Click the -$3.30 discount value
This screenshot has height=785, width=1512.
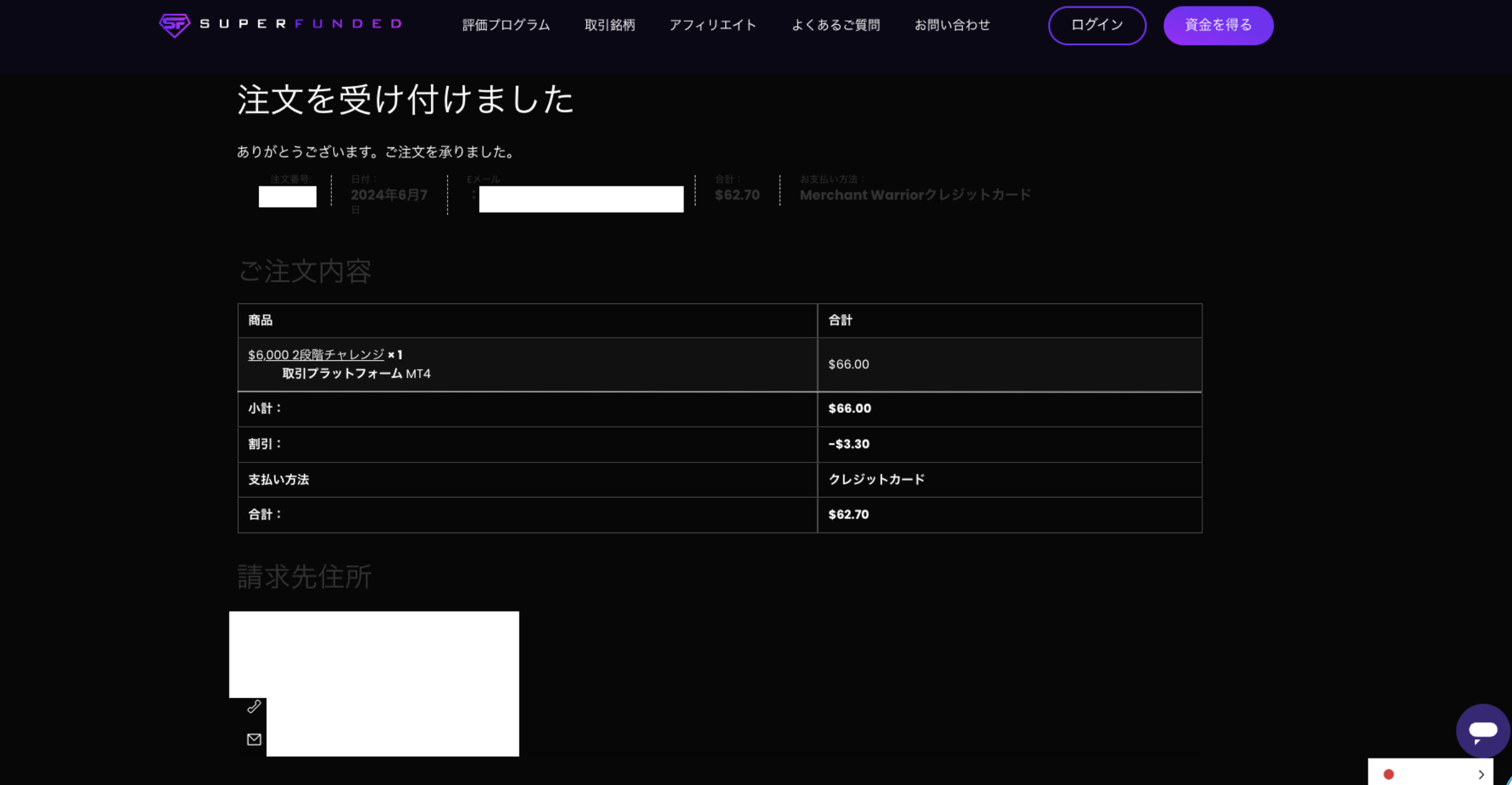pos(848,444)
